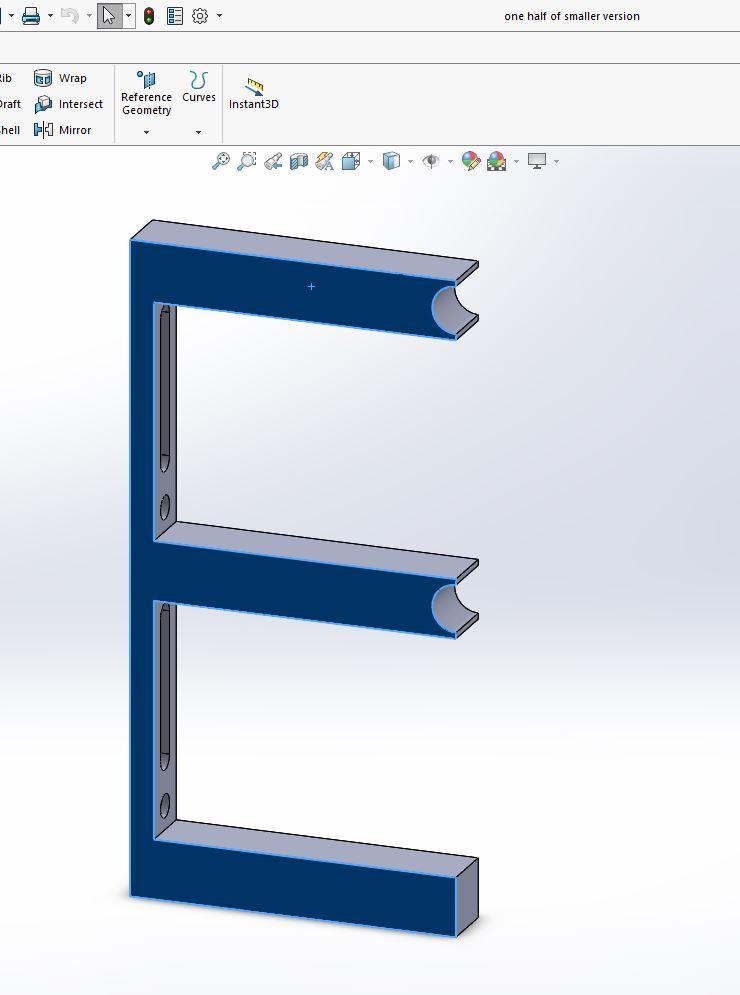Click the Intersect label
The image size is (740, 995).
pyautogui.click(x=81, y=104)
